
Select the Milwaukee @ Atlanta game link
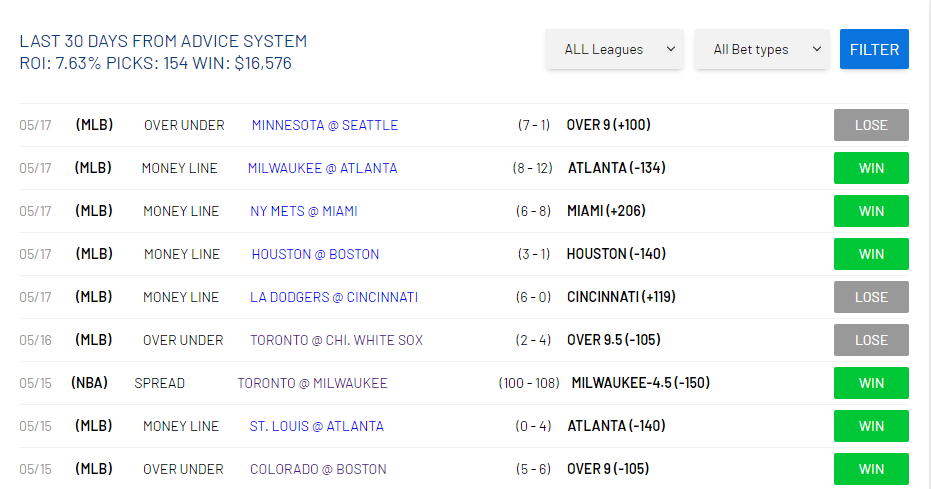[322, 168]
